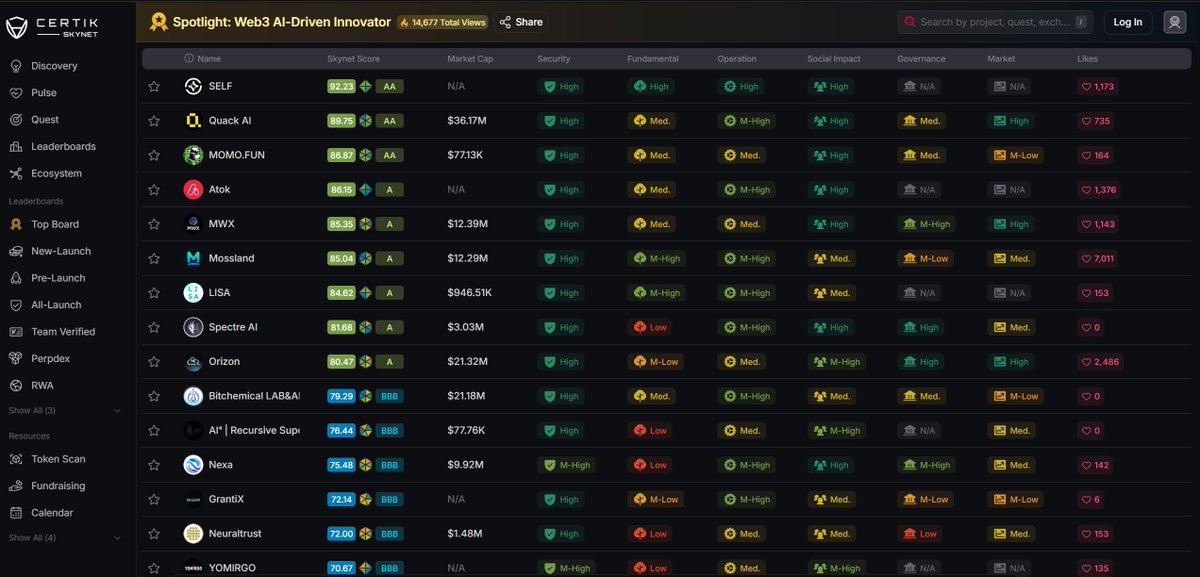Sort by the Skynet Score column
Viewport: 1200px width, 577px height.
[x=354, y=59]
